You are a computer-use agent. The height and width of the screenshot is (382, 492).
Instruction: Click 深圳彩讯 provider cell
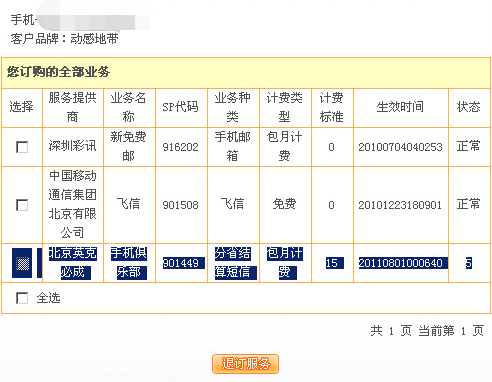[x=73, y=146]
